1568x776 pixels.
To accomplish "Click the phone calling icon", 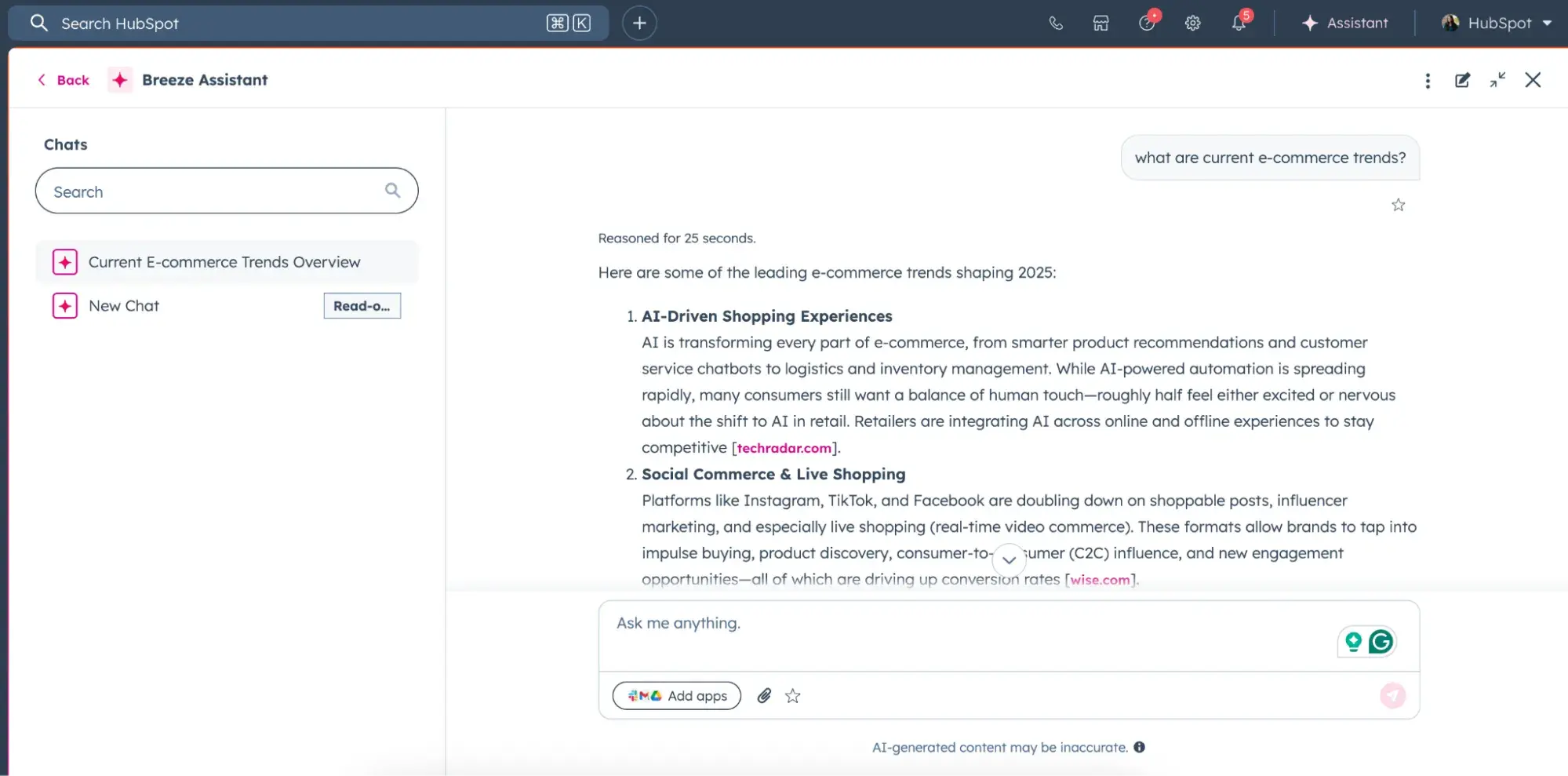I will click(1056, 24).
